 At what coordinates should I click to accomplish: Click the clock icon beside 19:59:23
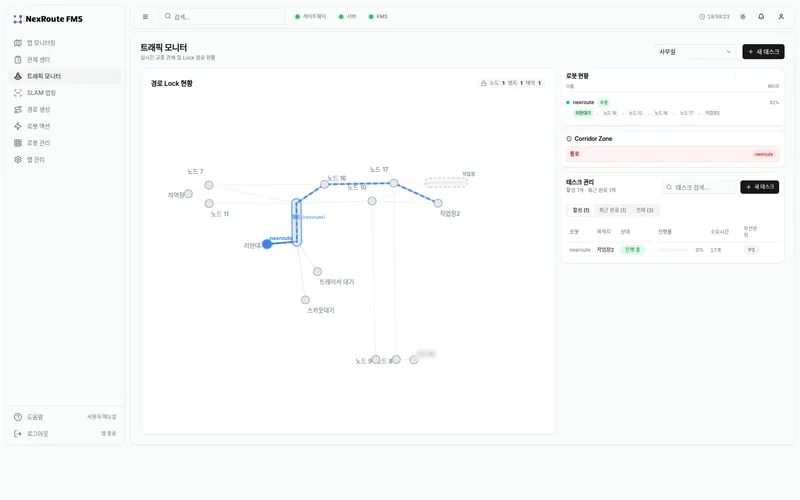(702, 17)
